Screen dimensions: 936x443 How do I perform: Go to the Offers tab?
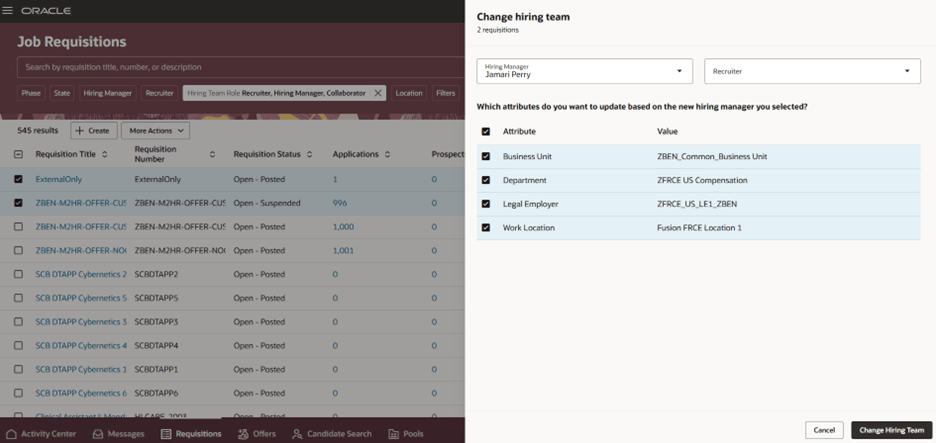[x=256, y=434]
